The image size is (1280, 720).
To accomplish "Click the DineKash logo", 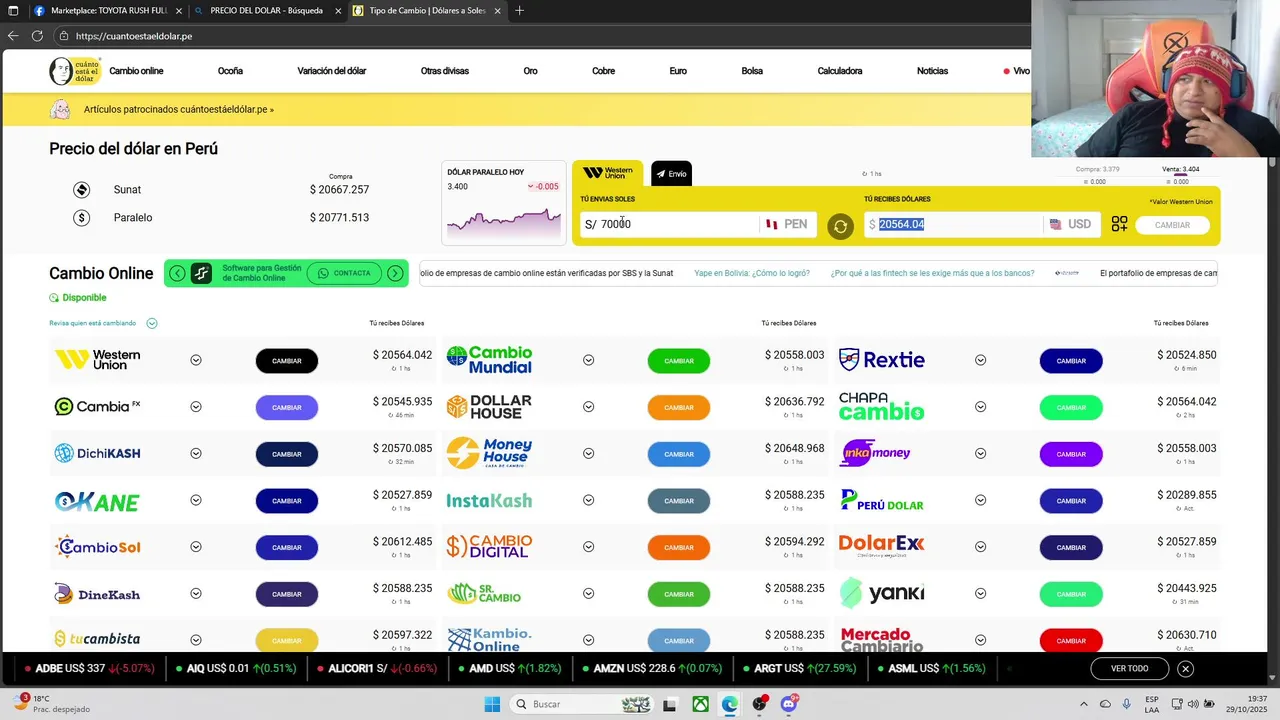I will [97, 594].
